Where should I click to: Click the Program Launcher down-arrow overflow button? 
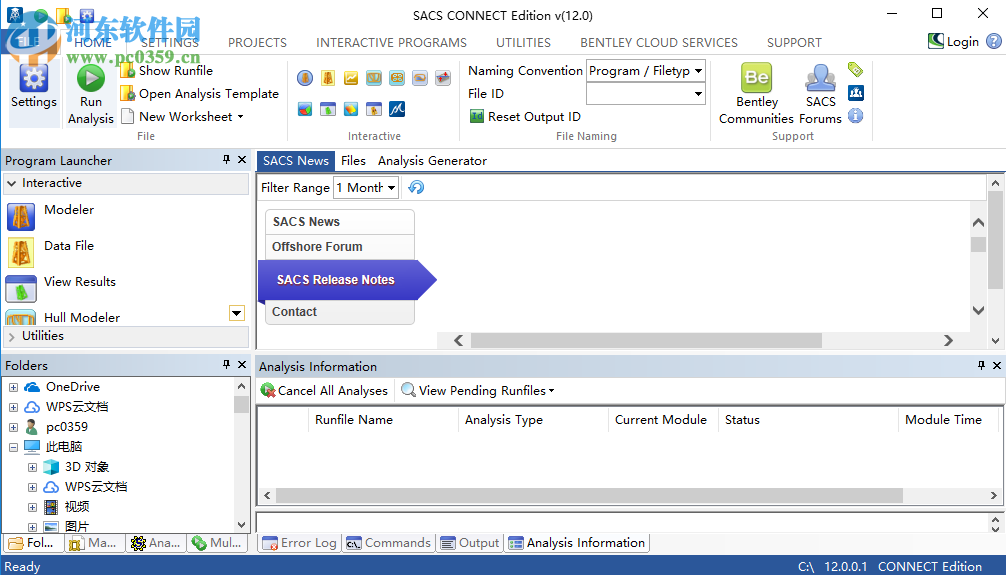(x=237, y=313)
